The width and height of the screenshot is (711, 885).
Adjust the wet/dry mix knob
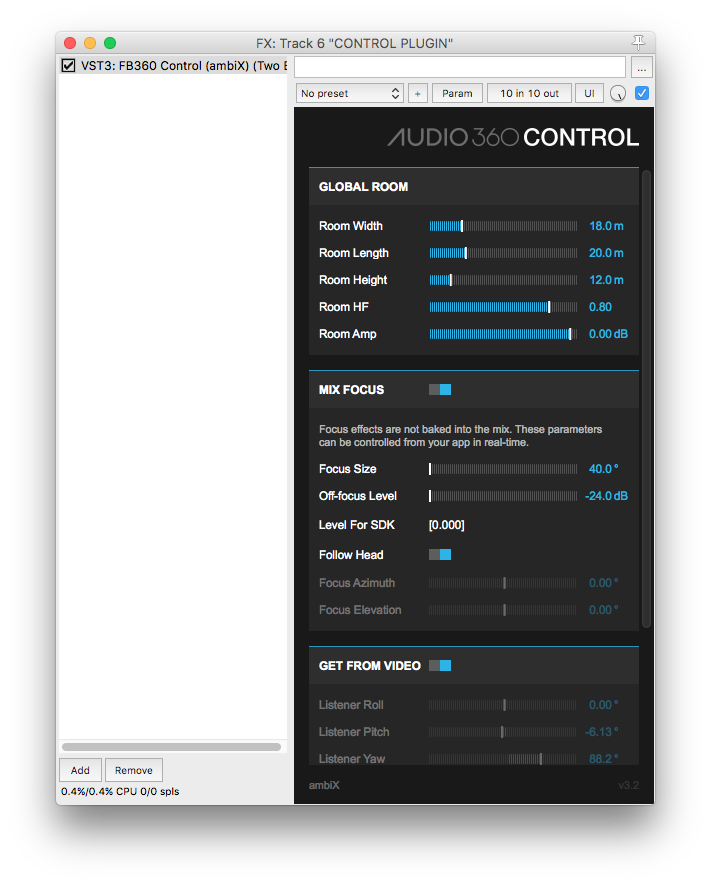pyautogui.click(x=618, y=94)
